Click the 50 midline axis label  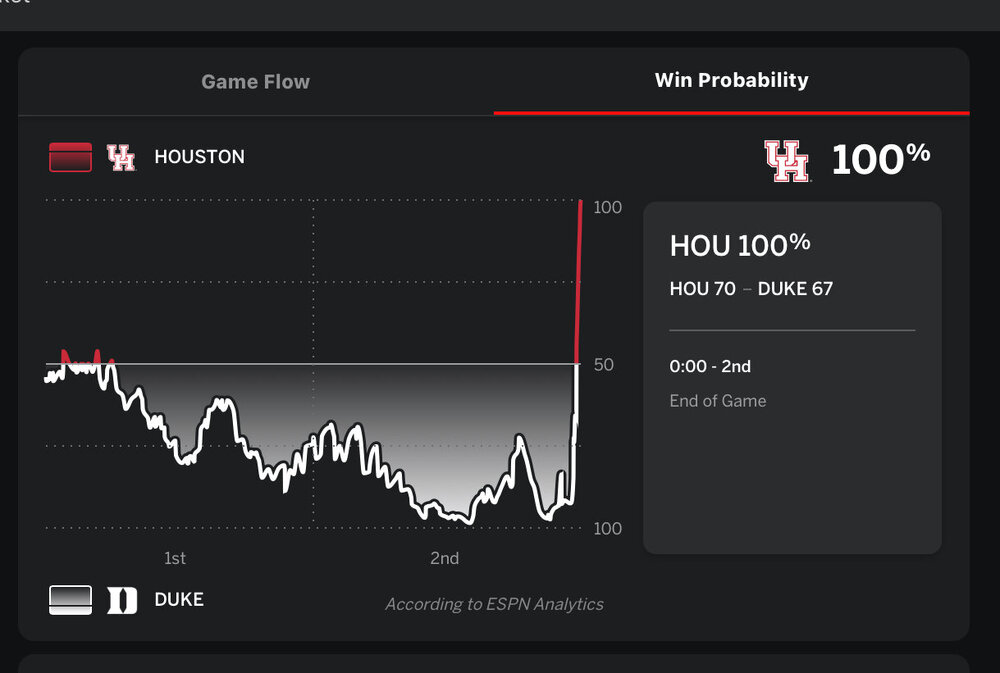[604, 365]
